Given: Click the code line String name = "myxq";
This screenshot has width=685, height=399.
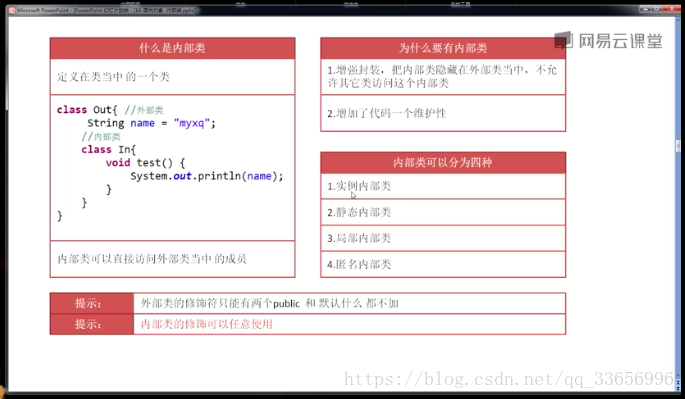Looking at the screenshot, I should pyautogui.click(x=151, y=123).
